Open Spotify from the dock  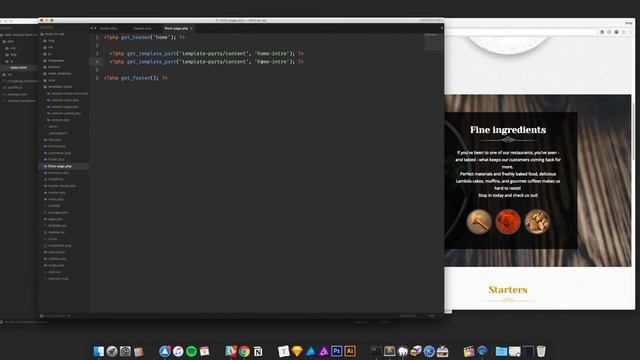click(x=191, y=351)
